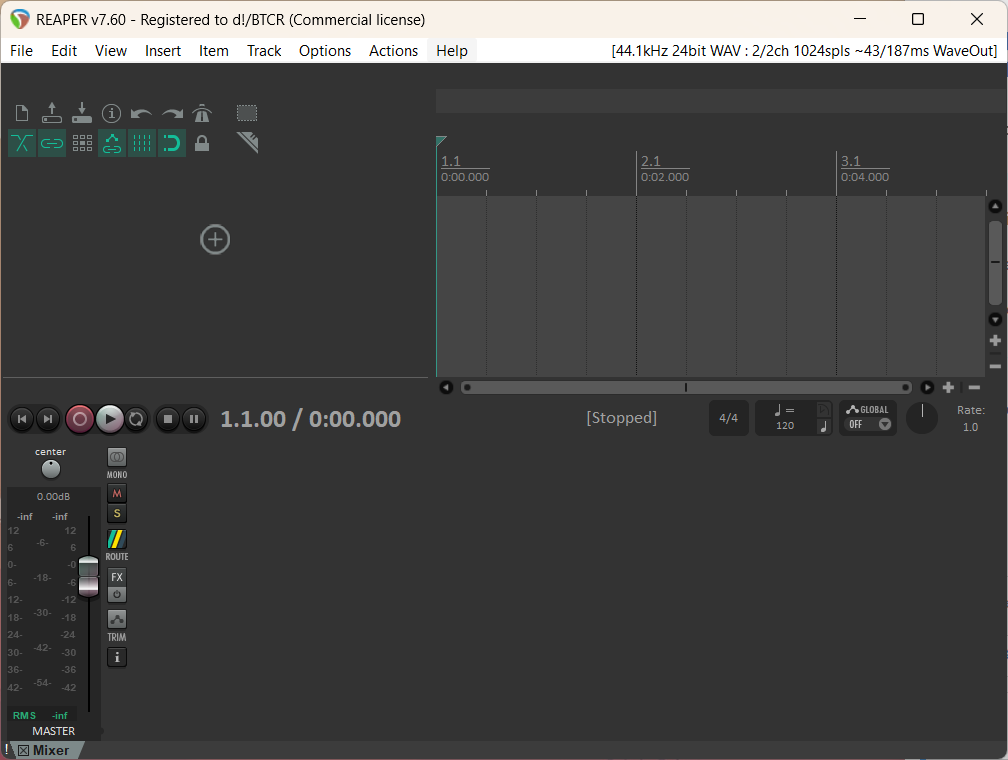Click the striped triangle toolbar icon
This screenshot has height=760, width=1008.
tap(248, 142)
